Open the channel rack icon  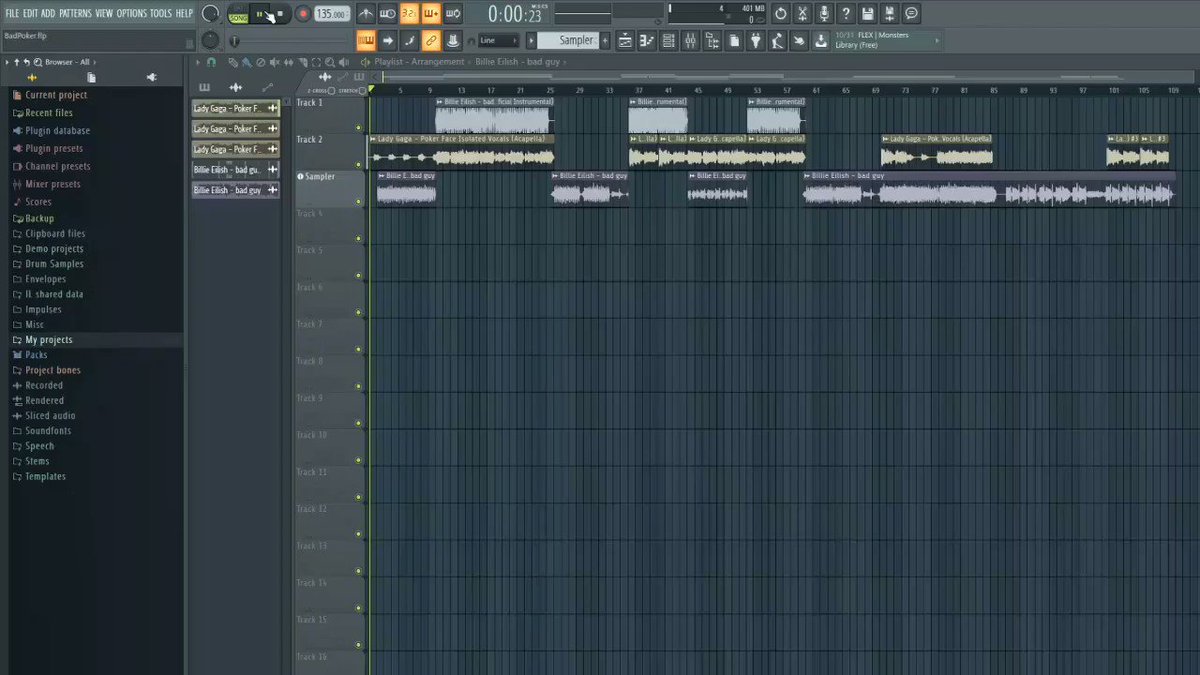[669, 41]
